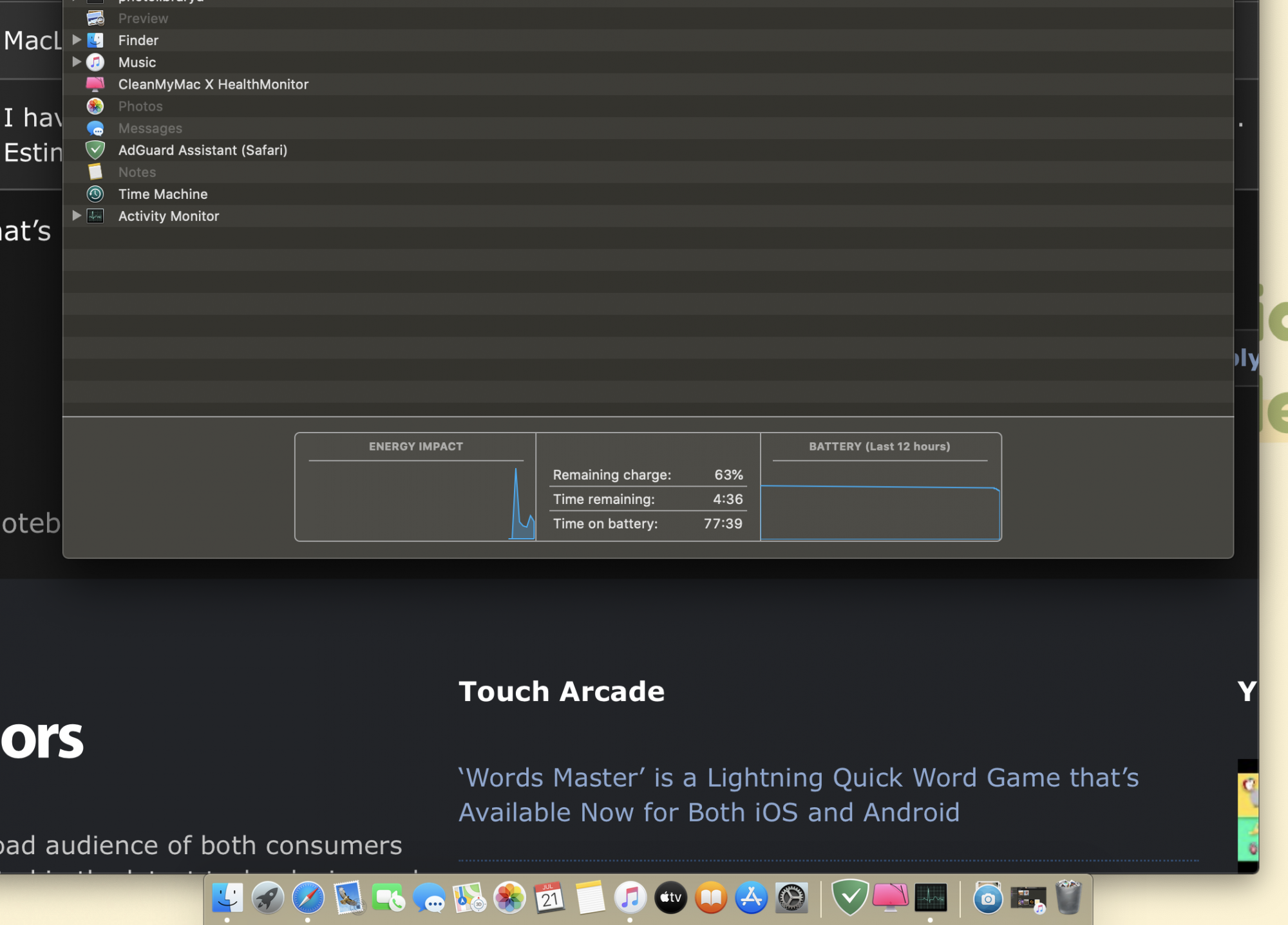The width and height of the screenshot is (1288, 925).
Task: Select the AdGuard Assistant (Safari) process
Action: click(x=202, y=150)
